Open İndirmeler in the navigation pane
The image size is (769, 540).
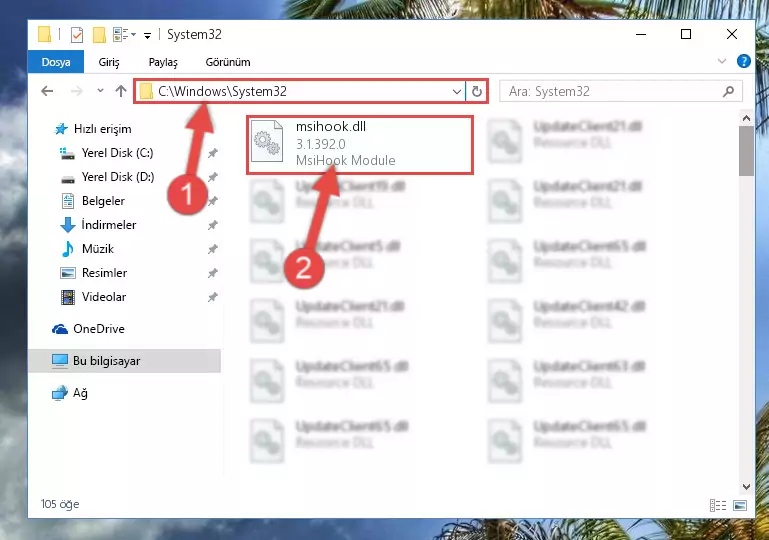[x=108, y=225]
